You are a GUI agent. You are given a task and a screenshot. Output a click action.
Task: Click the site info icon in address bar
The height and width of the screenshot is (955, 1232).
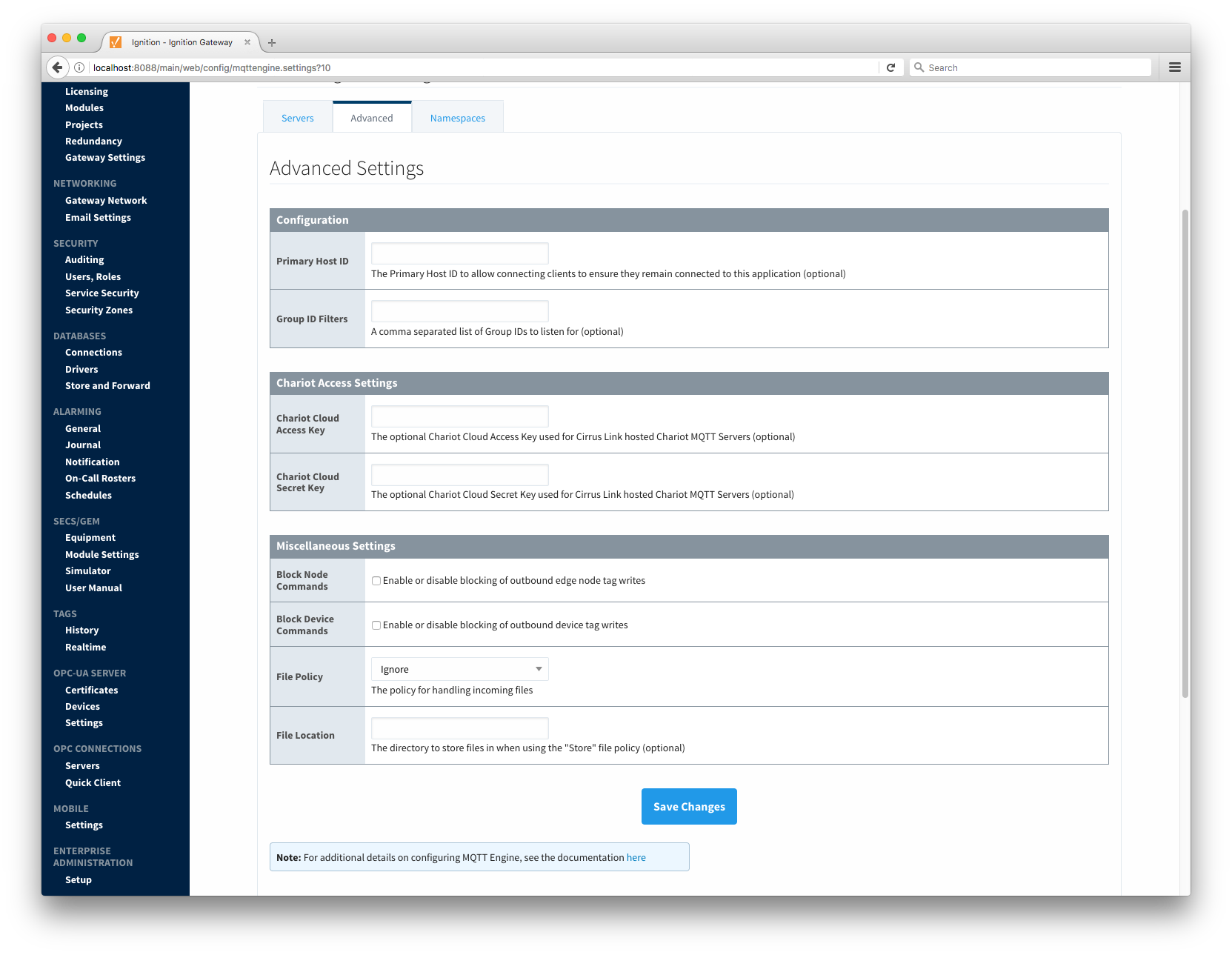[x=79, y=67]
